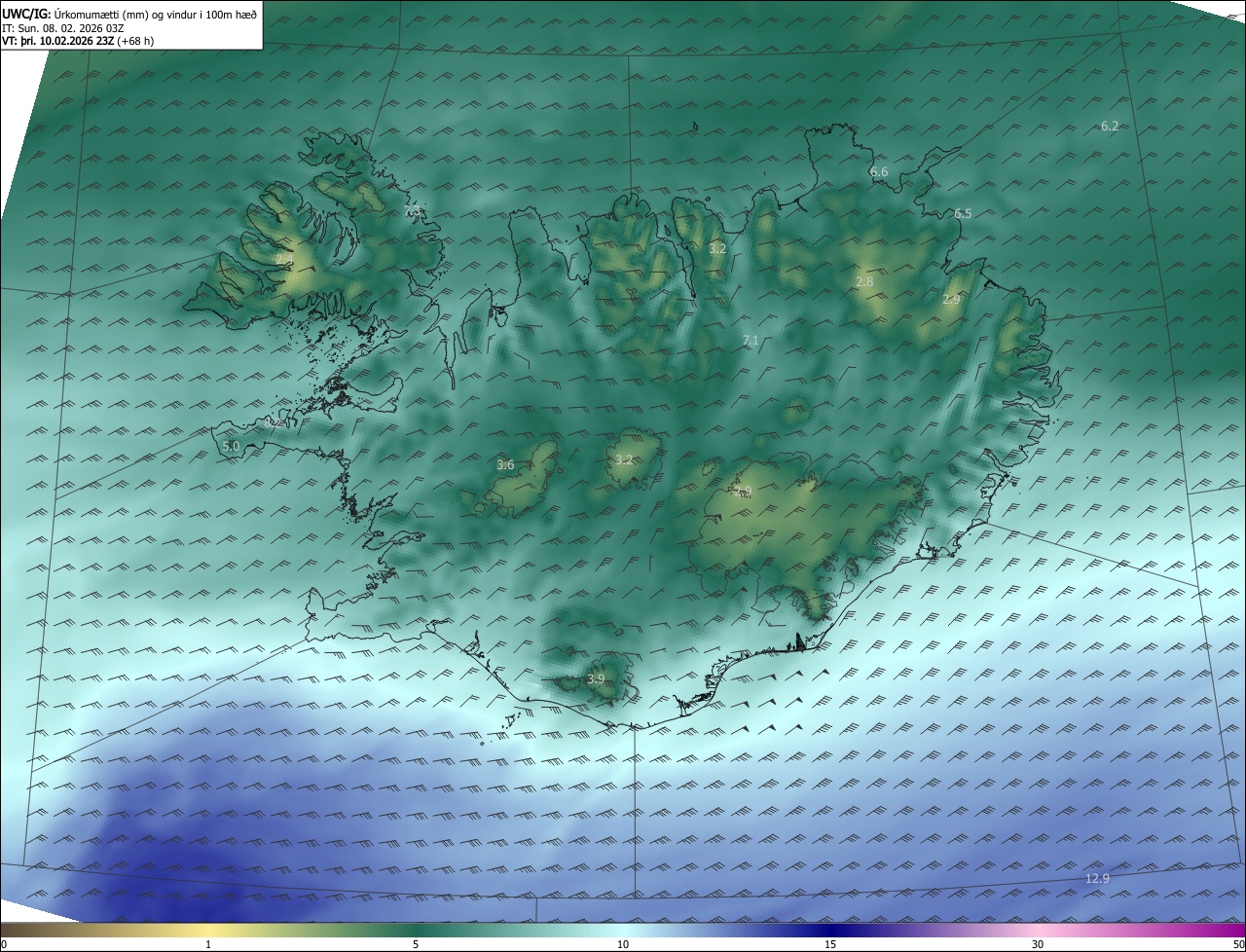The image size is (1246, 952).
Task: Select the 2.8 value in northeast highlands
Action: pyautogui.click(x=864, y=281)
